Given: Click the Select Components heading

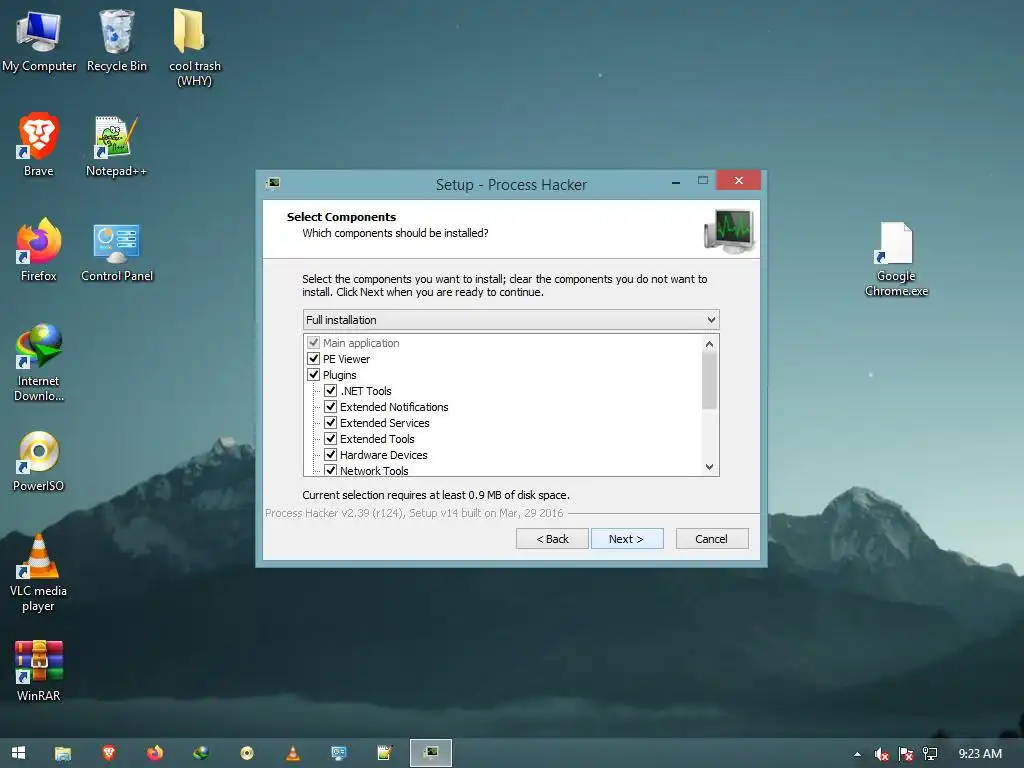Looking at the screenshot, I should point(341,217).
